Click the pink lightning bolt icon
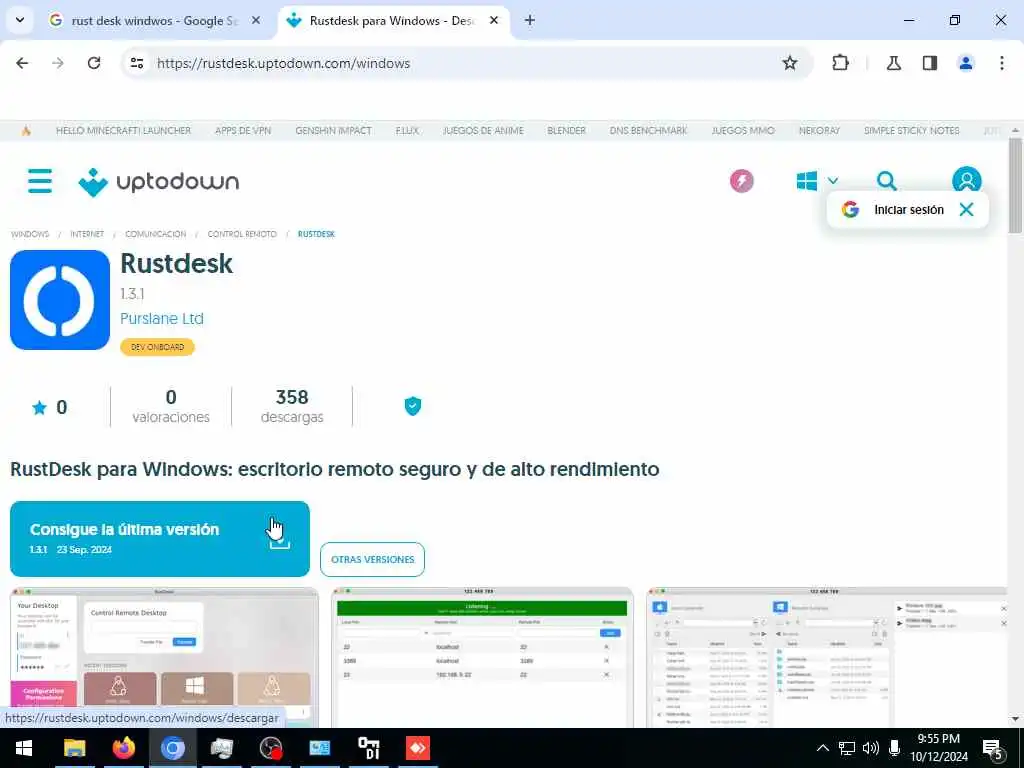This screenshot has width=1024, height=768. pyautogui.click(x=741, y=181)
